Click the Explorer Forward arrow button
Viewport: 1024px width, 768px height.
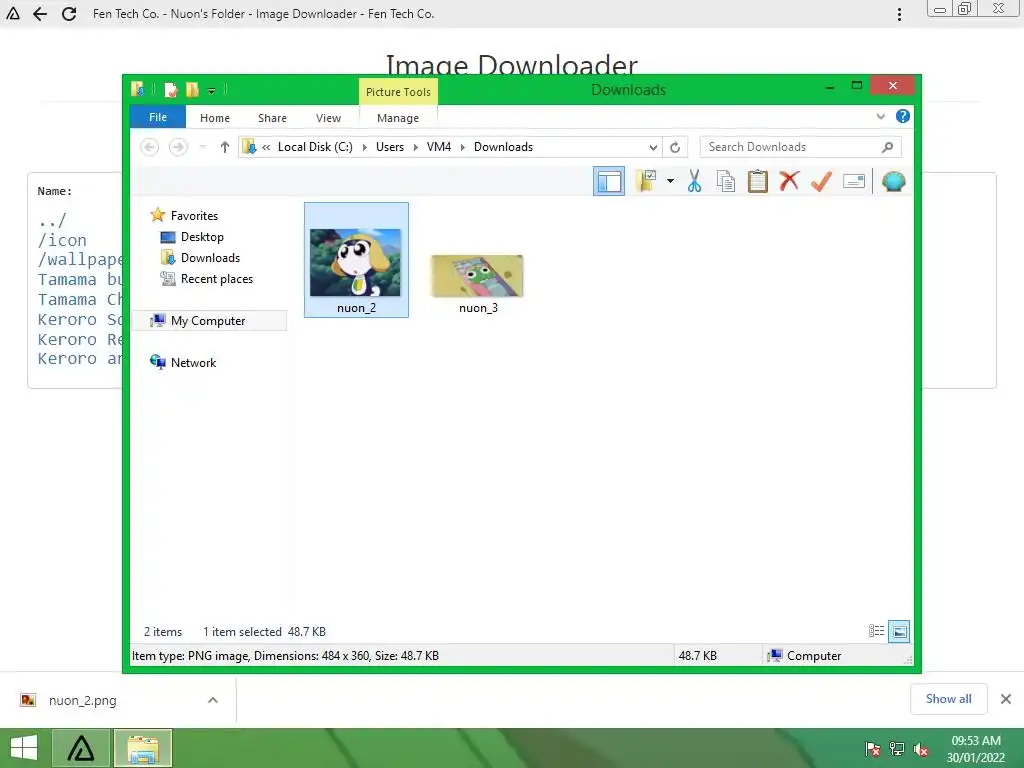178,147
